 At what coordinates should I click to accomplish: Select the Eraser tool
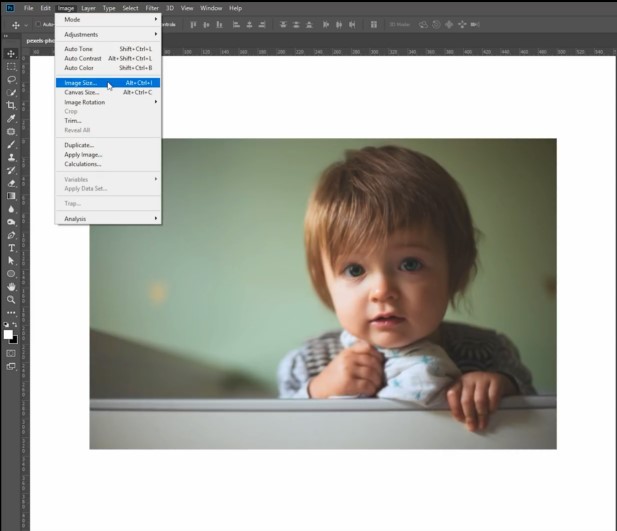coord(11,183)
